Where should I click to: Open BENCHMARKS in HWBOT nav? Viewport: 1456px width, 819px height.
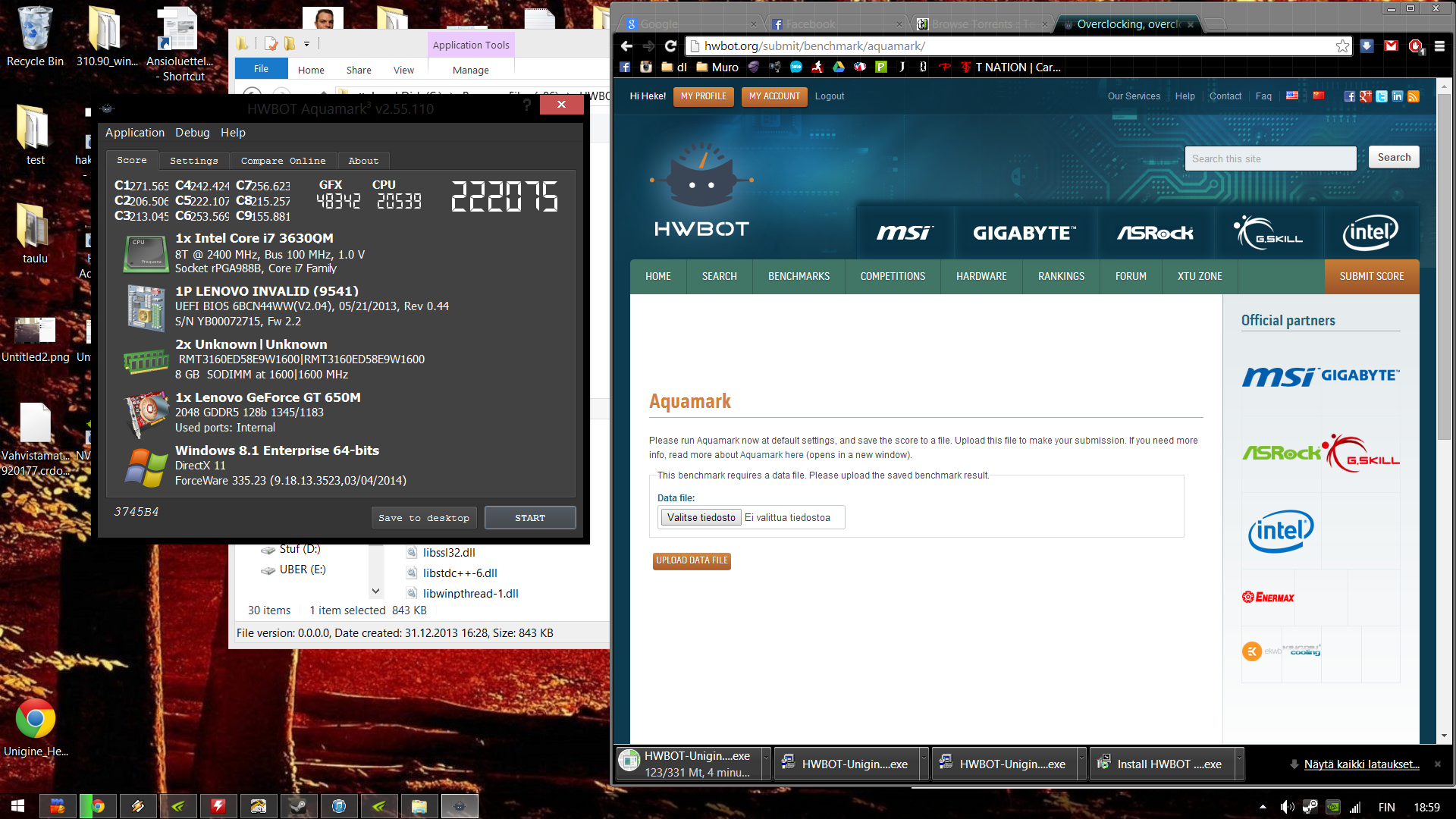coord(799,277)
